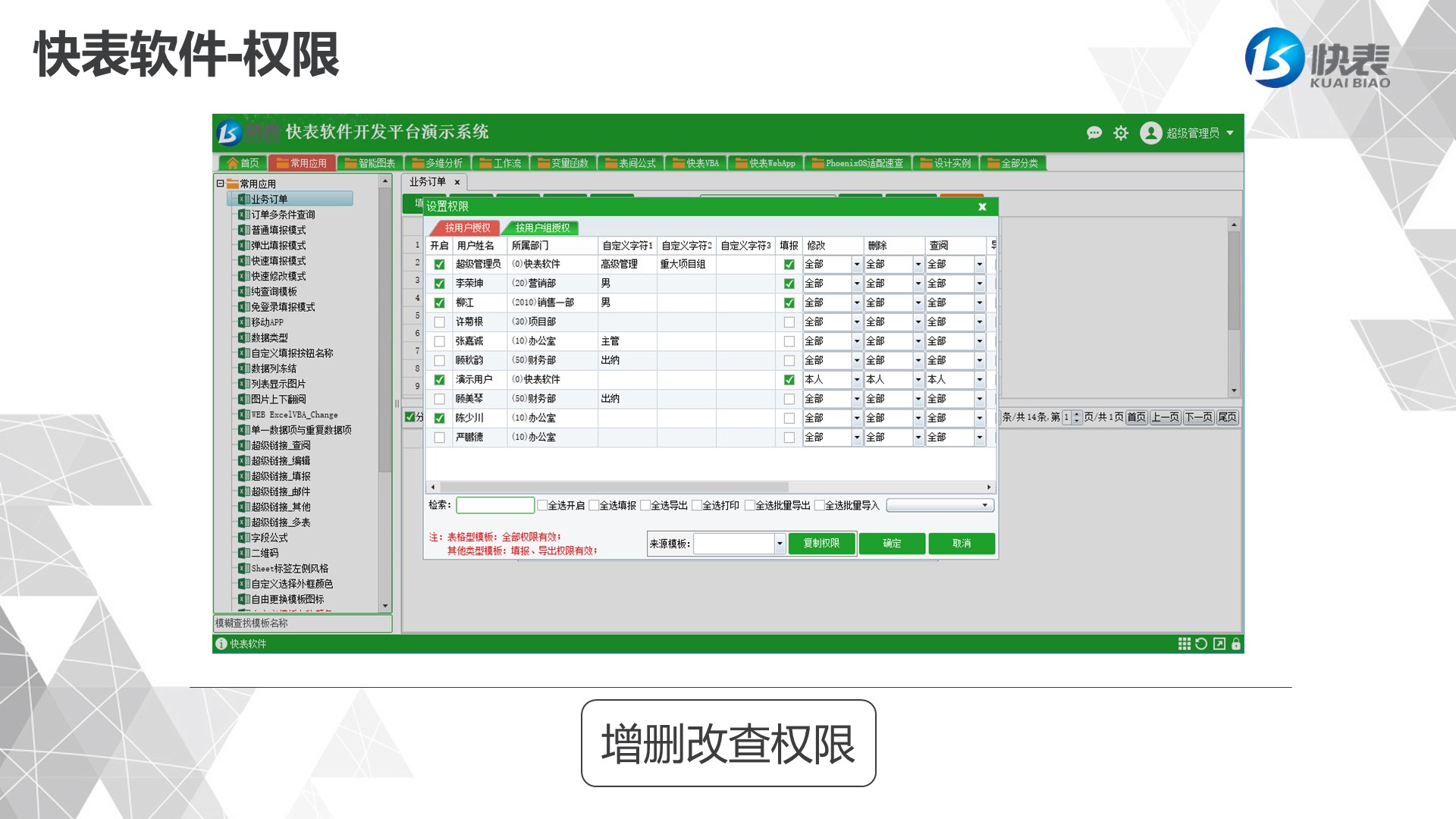Click the Excel icon beside 数据类型
The image size is (1456, 819).
tap(243, 337)
